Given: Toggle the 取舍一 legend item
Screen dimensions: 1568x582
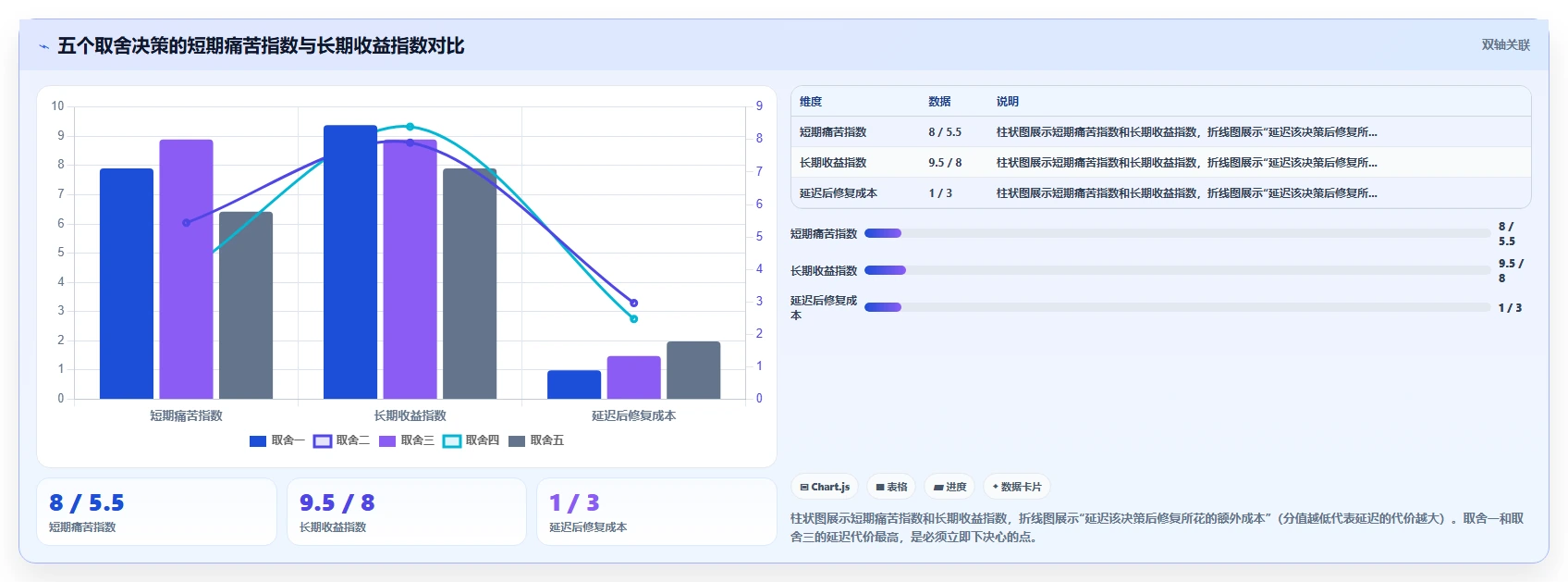Looking at the screenshot, I should pos(276,440).
